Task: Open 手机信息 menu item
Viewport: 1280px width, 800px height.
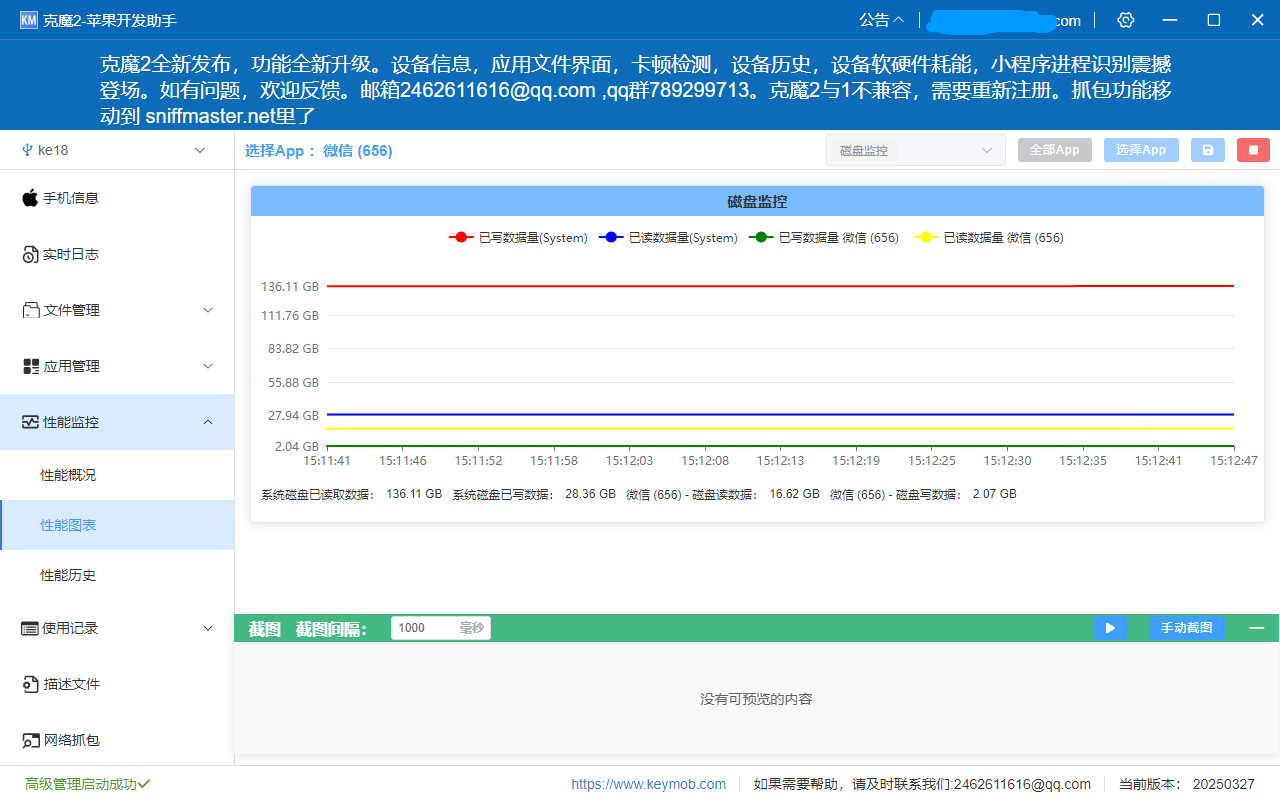Action: [x=117, y=198]
